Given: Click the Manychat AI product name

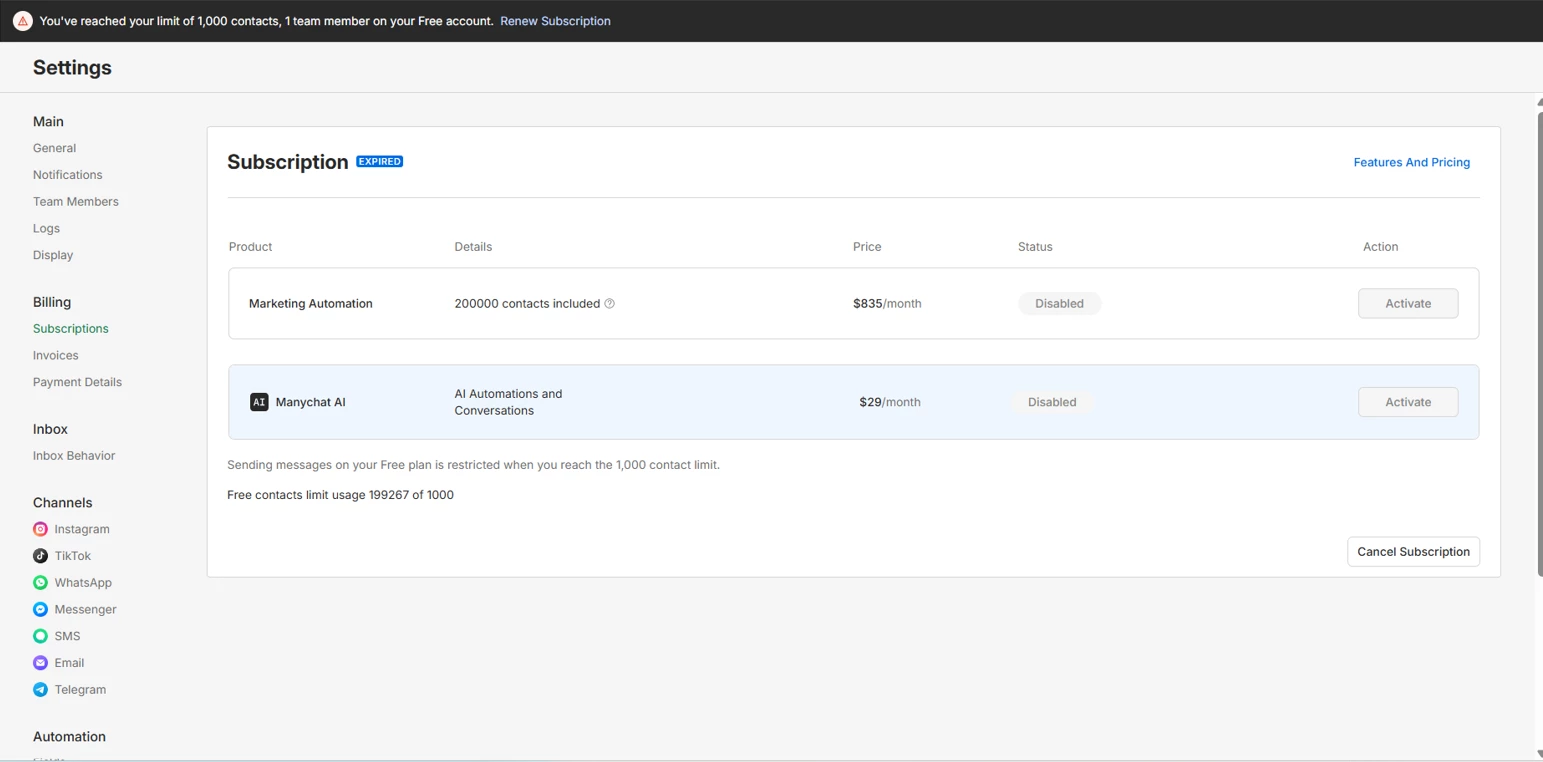Looking at the screenshot, I should (311, 402).
